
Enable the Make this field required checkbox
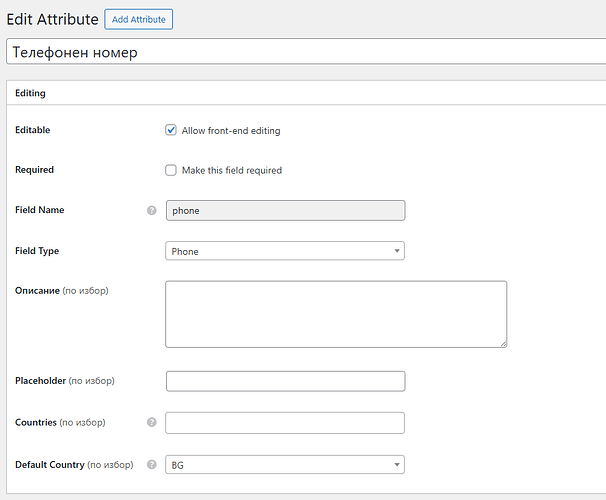pyautogui.click(x=171, y=170)
